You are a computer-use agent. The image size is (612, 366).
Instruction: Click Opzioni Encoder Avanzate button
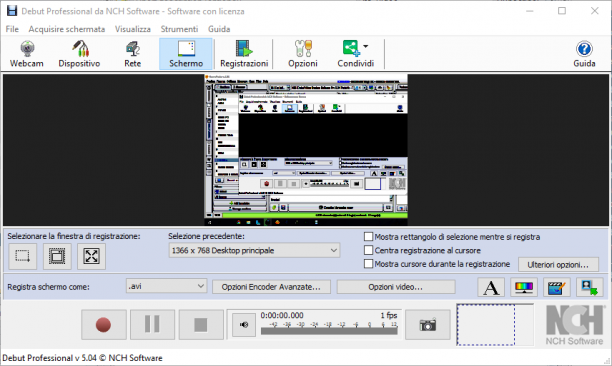[x=271, y=287]
